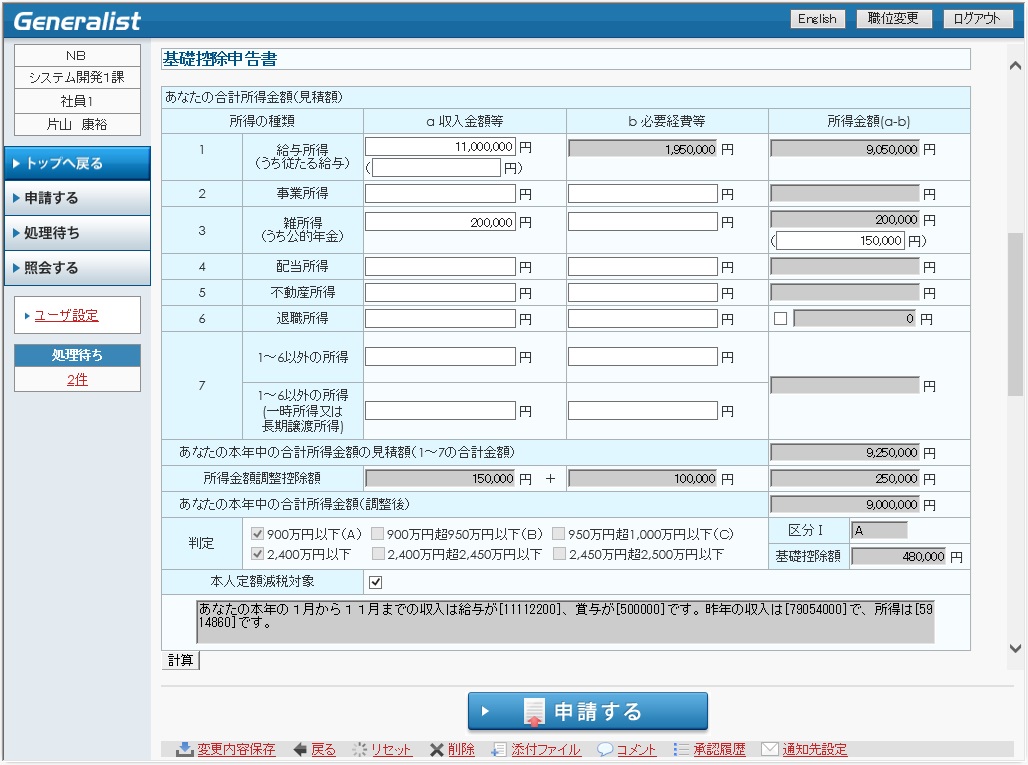Expand the 申請する sidebar menu
This screenshot has height=765, width=1028.
pos(77,198)
